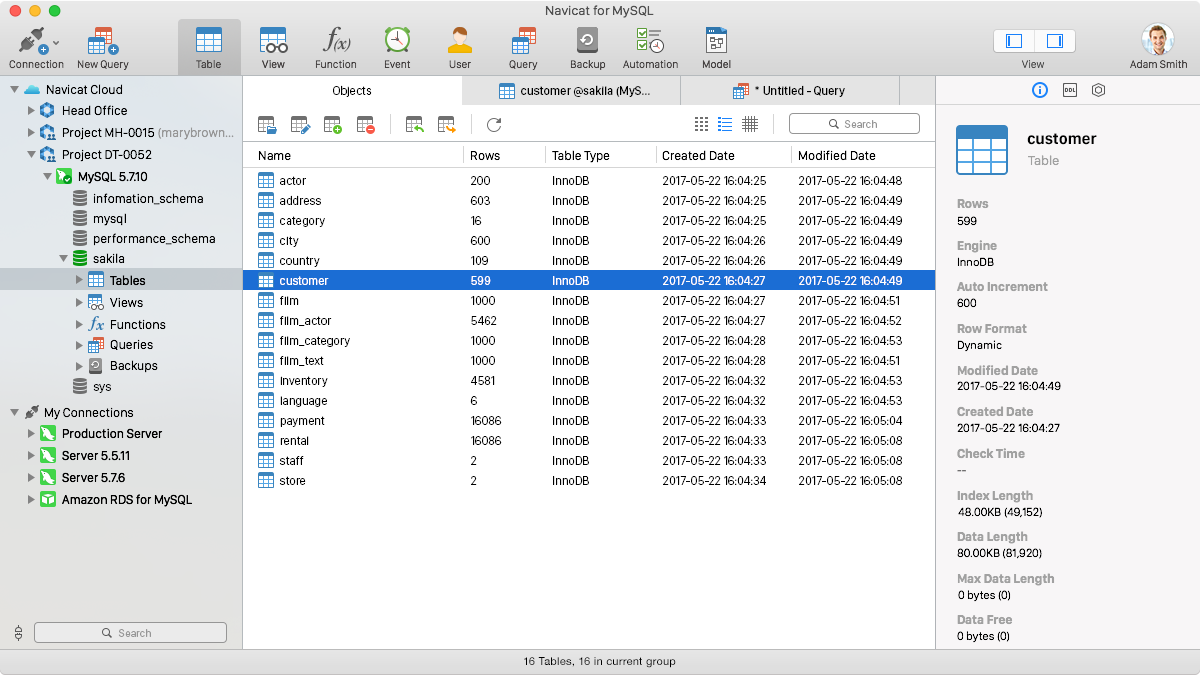Show general info pane

point(1039,90)
